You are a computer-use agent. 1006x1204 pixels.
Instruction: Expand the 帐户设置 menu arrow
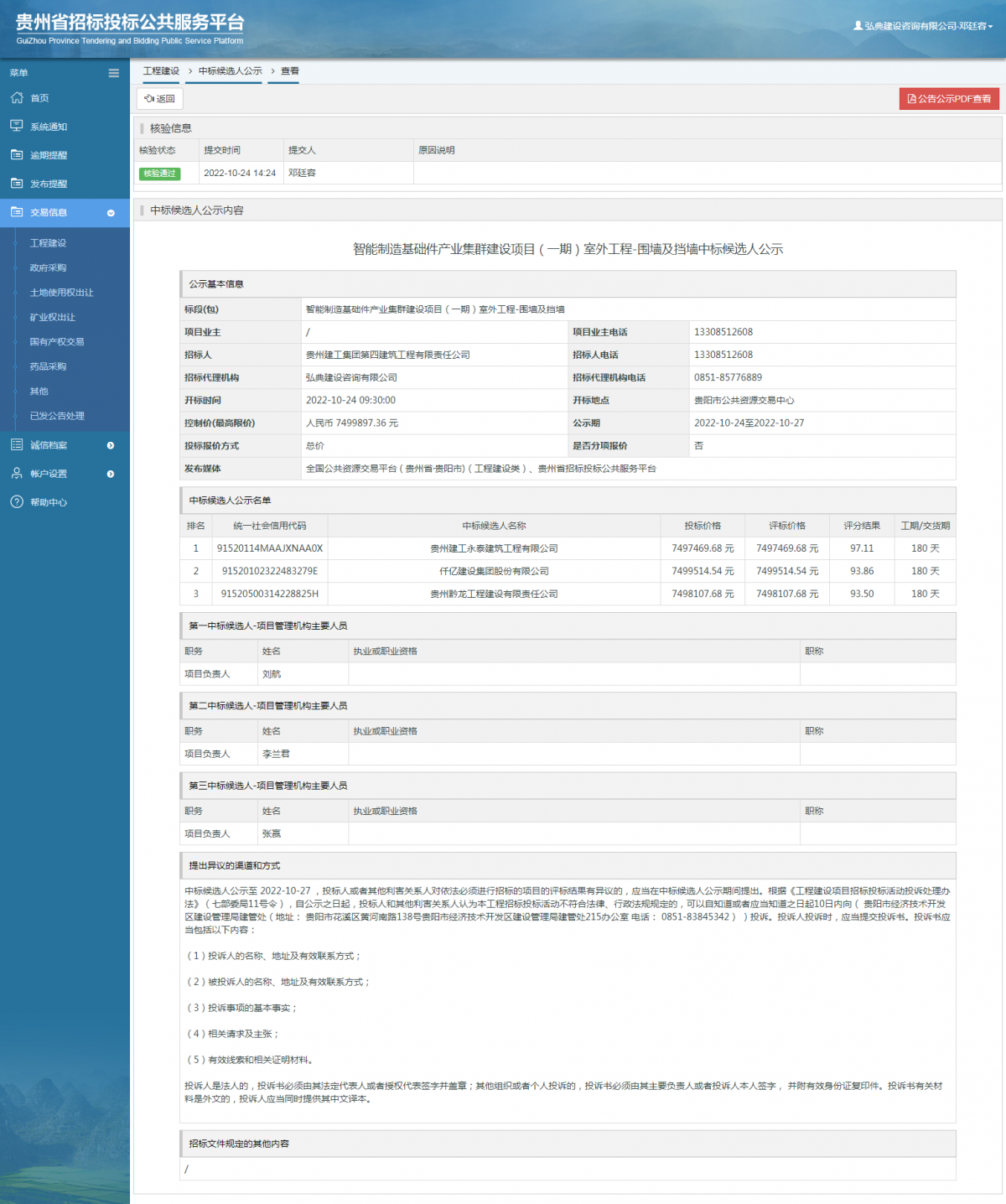[111, 474]
